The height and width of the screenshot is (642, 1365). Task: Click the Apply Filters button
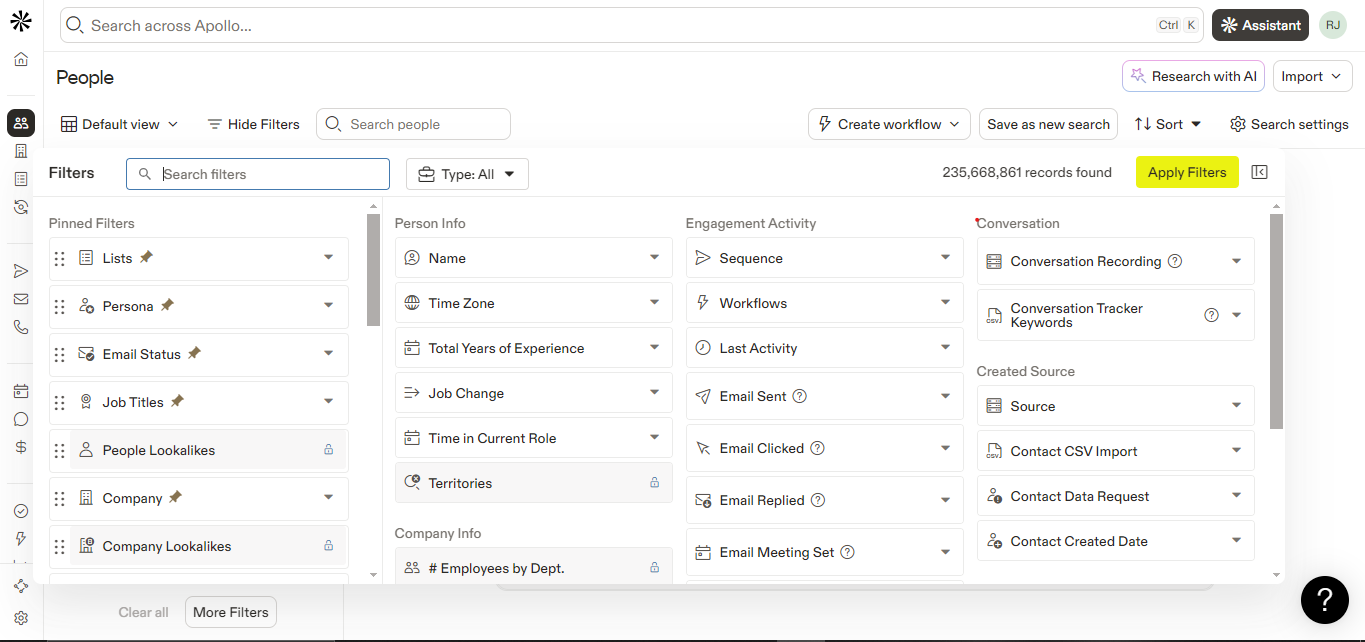[1186, 171]
